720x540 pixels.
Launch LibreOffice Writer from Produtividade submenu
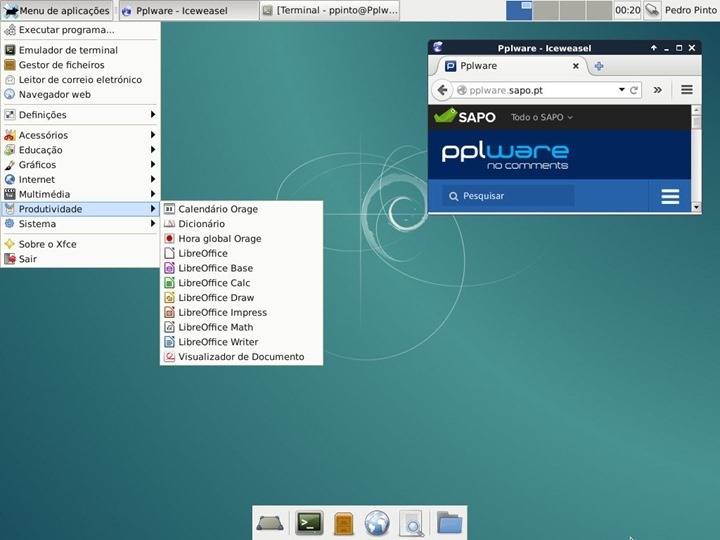tap(218, 342)
